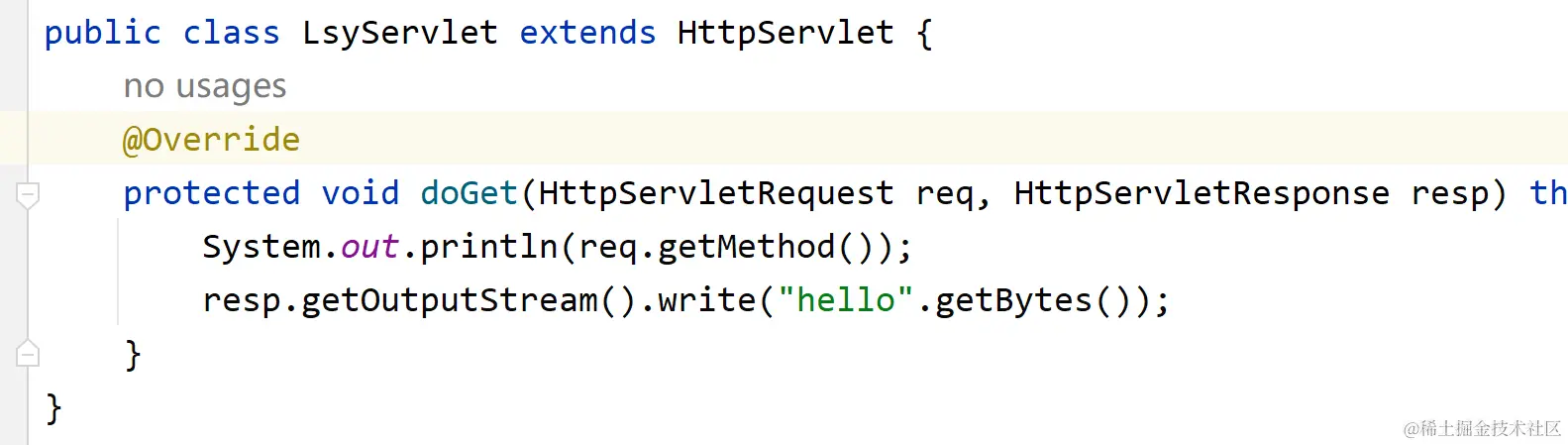Click the LsyServlet class name

click(400, 33)
